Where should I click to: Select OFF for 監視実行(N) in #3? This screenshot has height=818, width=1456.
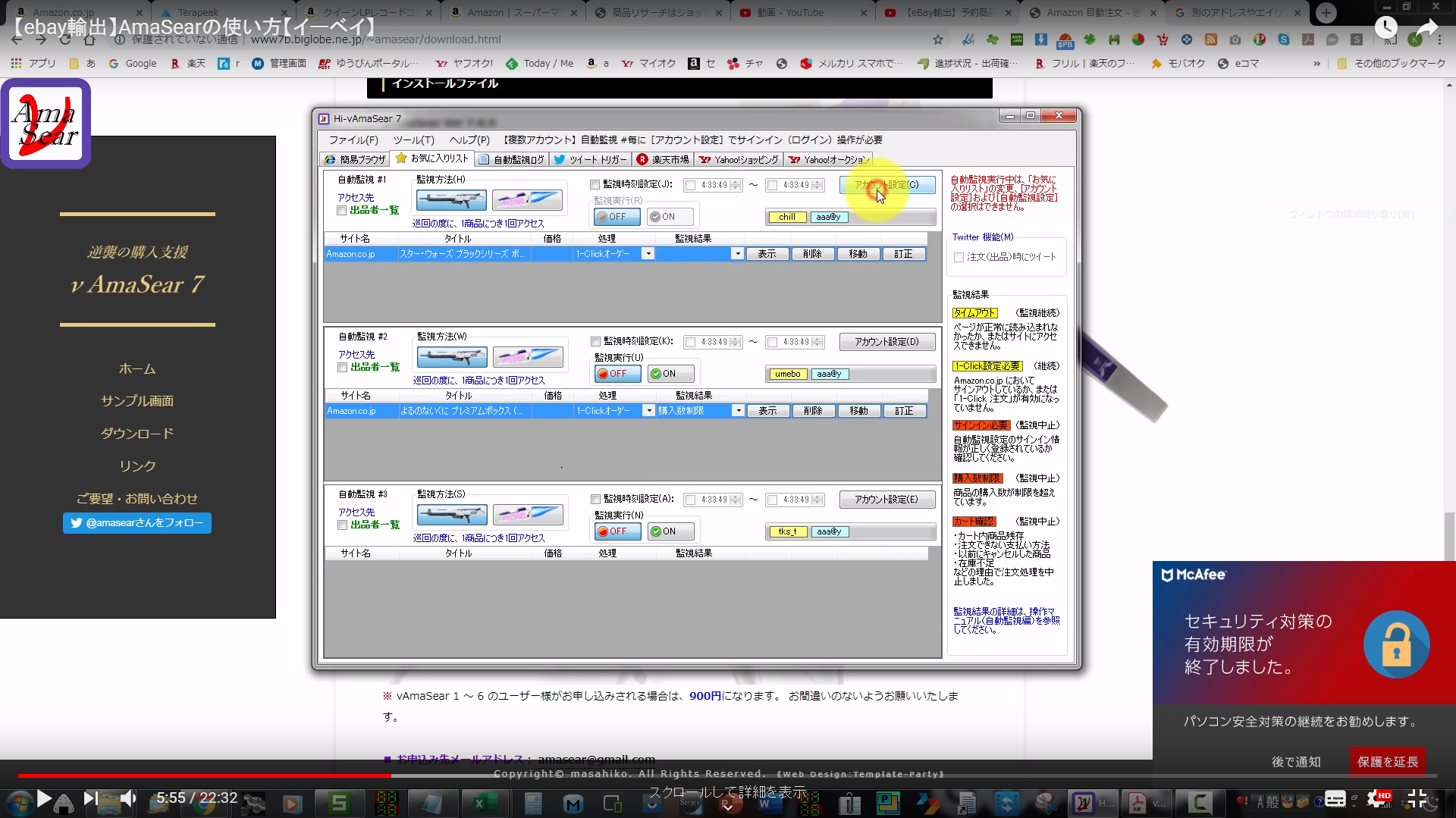618,531
